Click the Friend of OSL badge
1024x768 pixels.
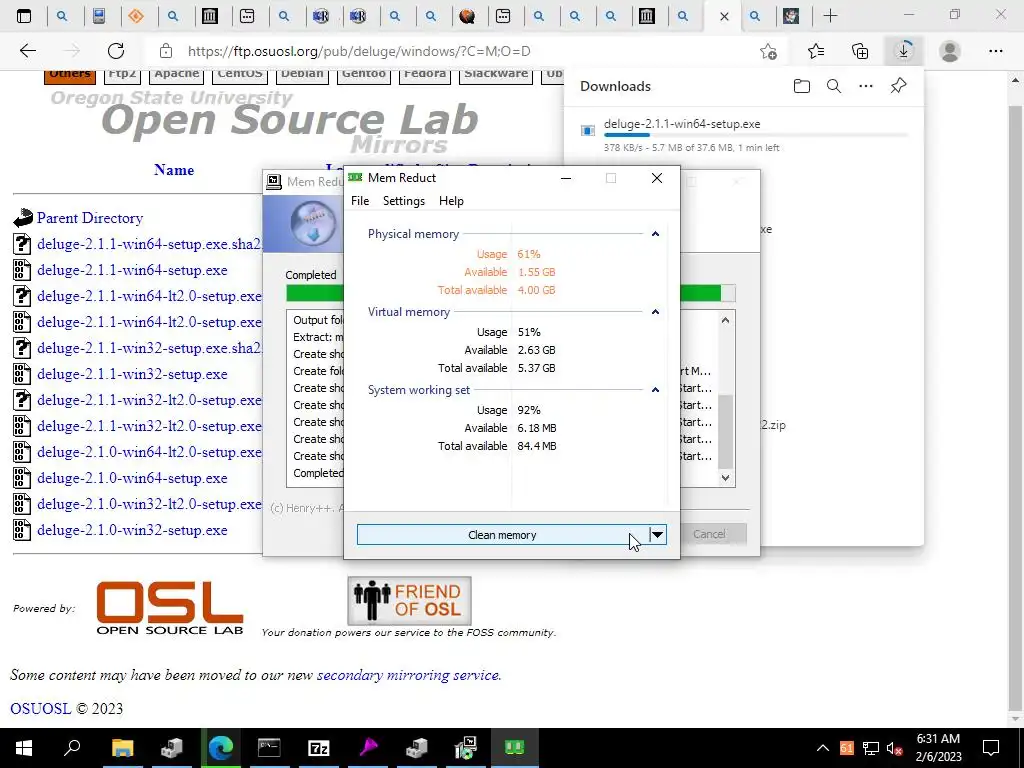409,601
